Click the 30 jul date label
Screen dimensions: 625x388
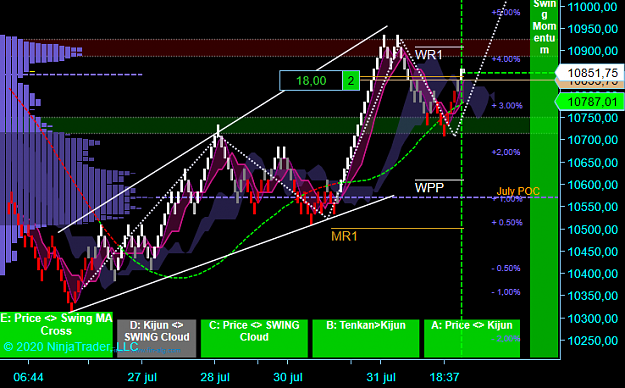coord(288,377)
